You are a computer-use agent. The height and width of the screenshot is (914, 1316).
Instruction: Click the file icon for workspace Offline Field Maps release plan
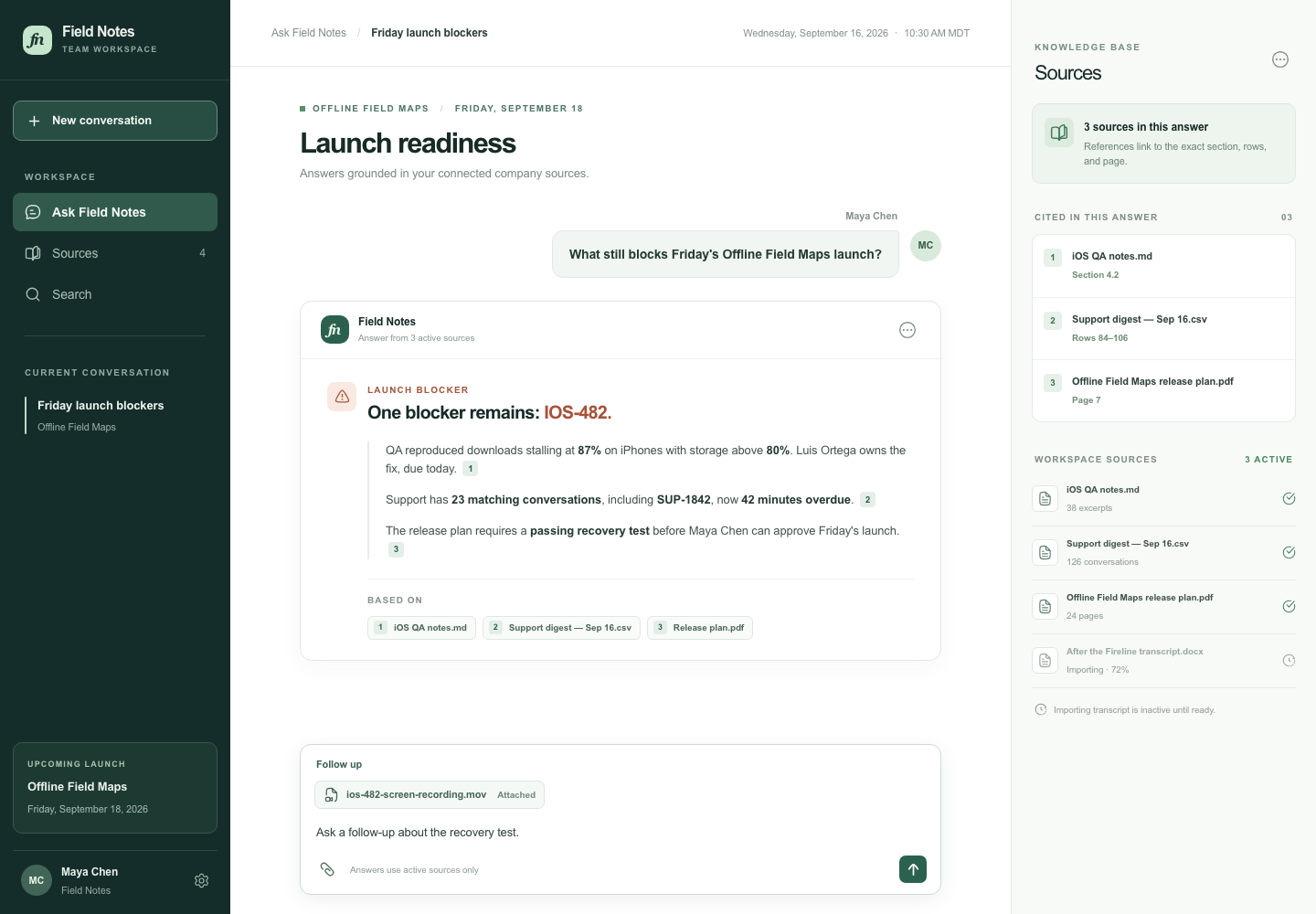1045,606
